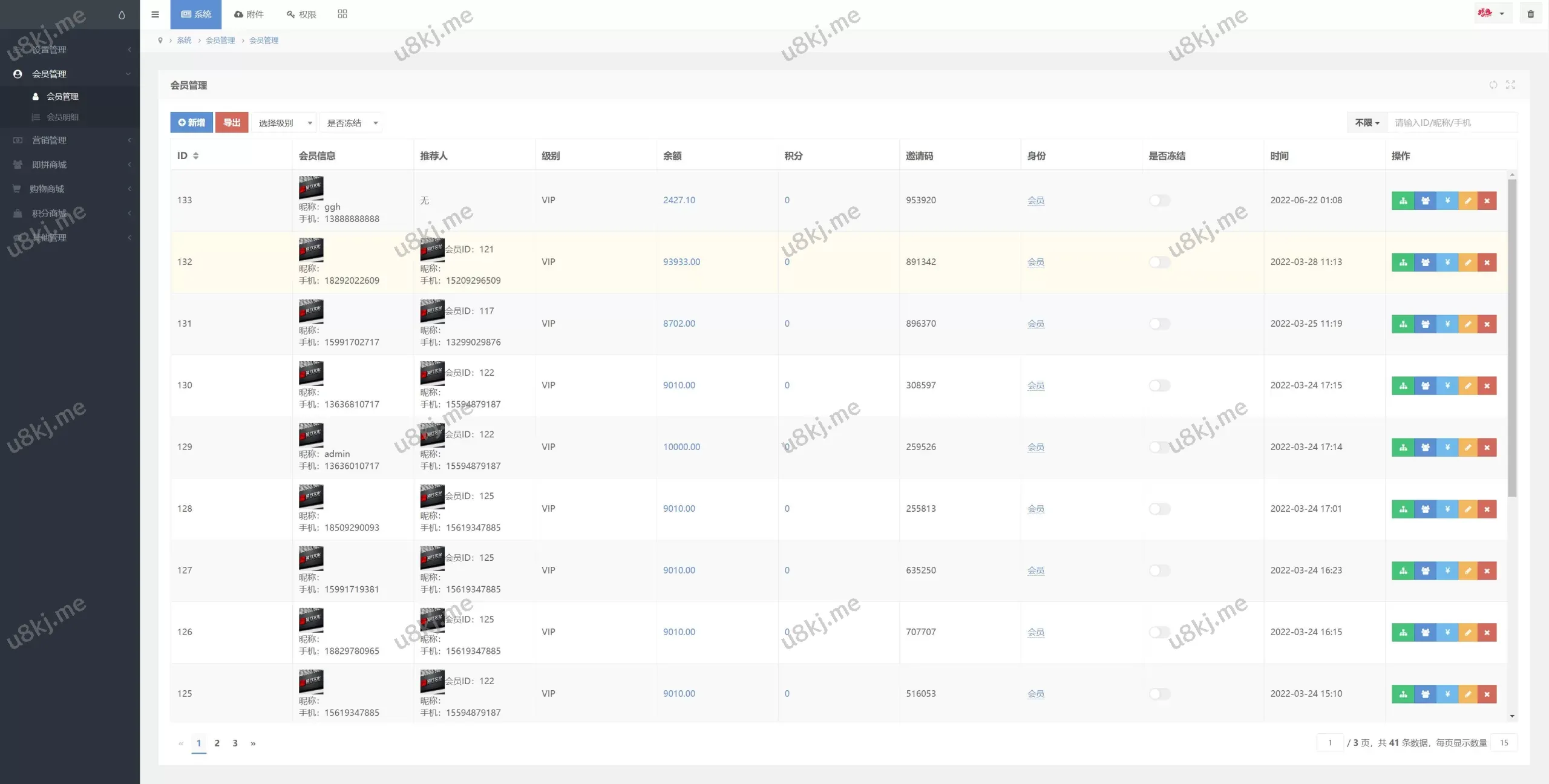Click green hierarchy icon for member 133

tap(1403, 201)
